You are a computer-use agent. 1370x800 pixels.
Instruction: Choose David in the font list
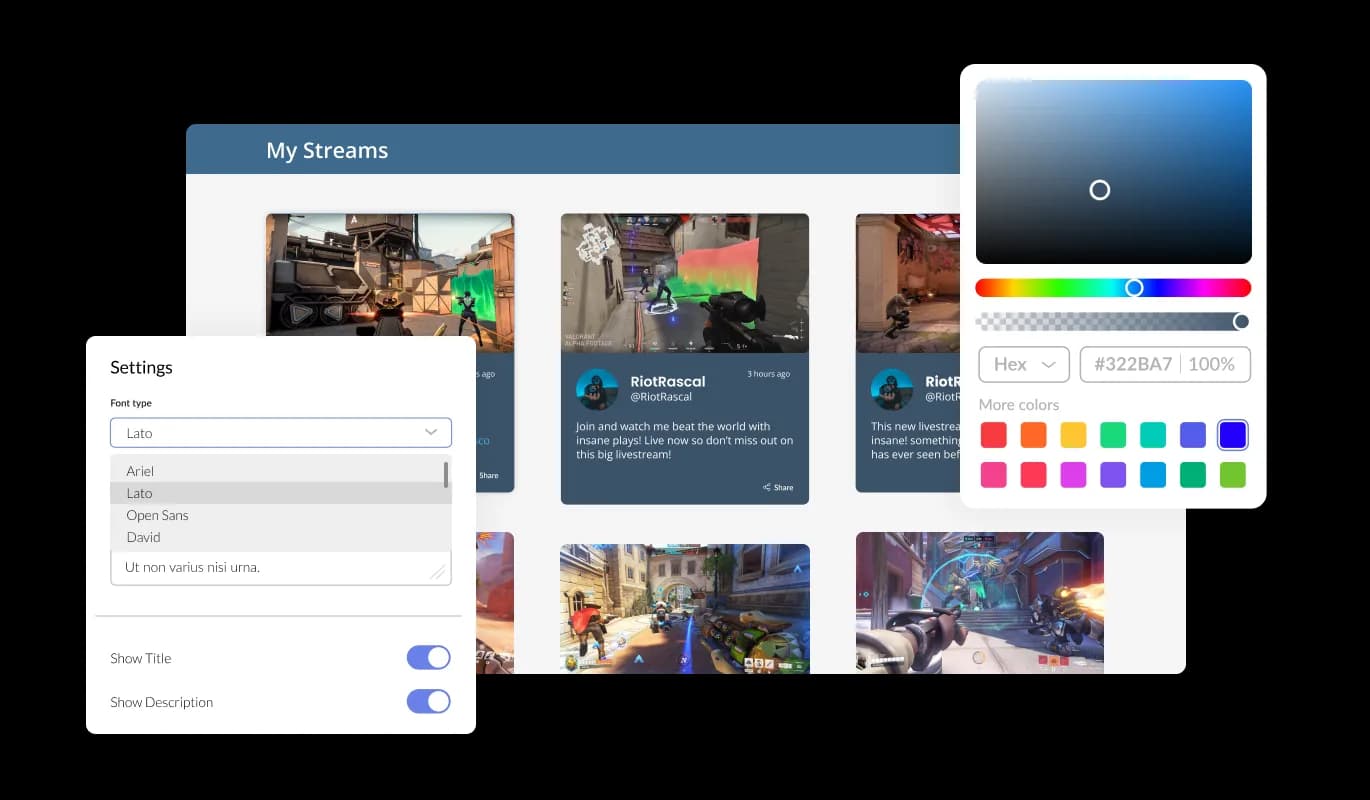click(x=143, y=537)
